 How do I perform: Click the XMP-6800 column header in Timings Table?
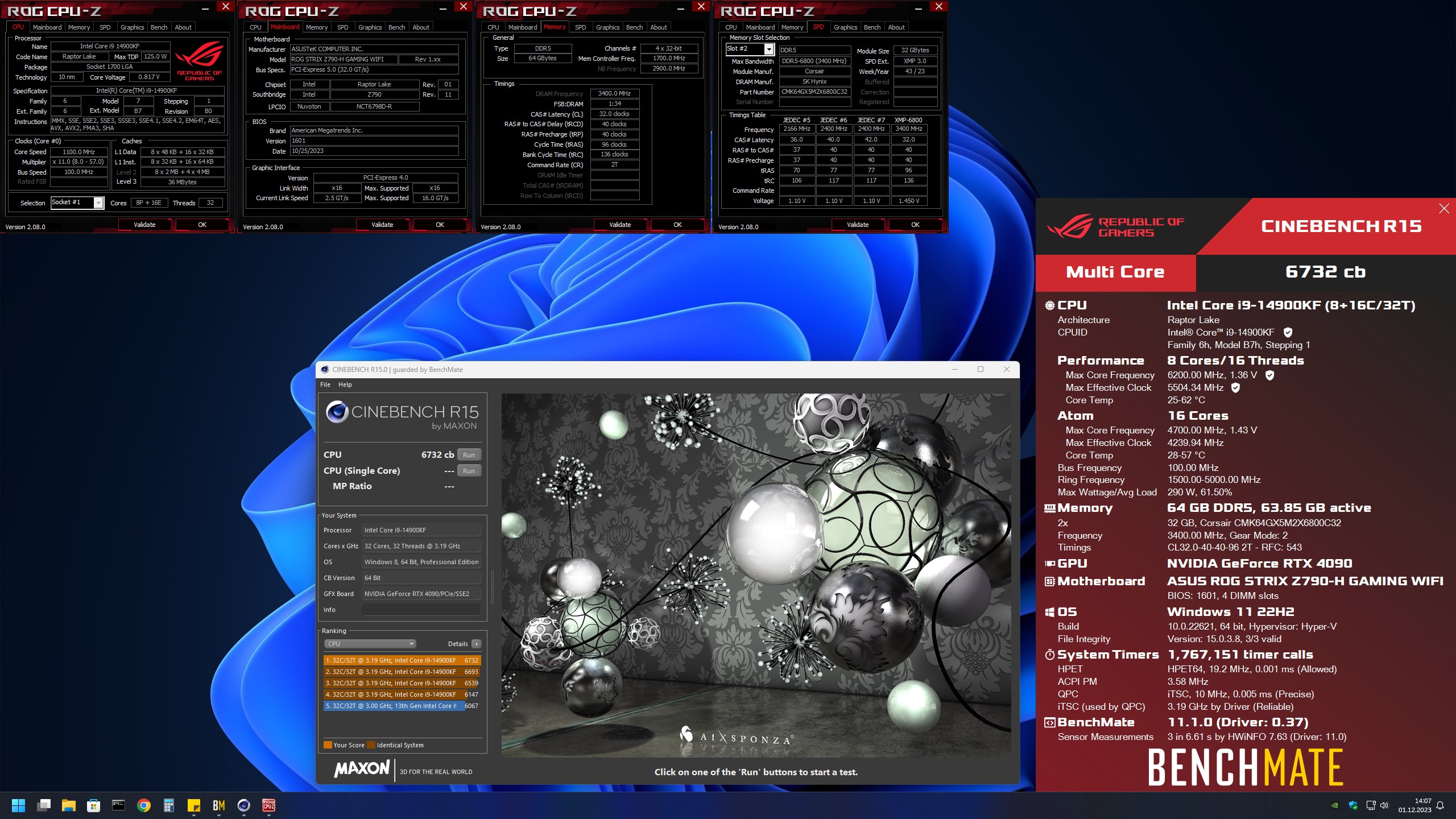(x=909, y=120)
